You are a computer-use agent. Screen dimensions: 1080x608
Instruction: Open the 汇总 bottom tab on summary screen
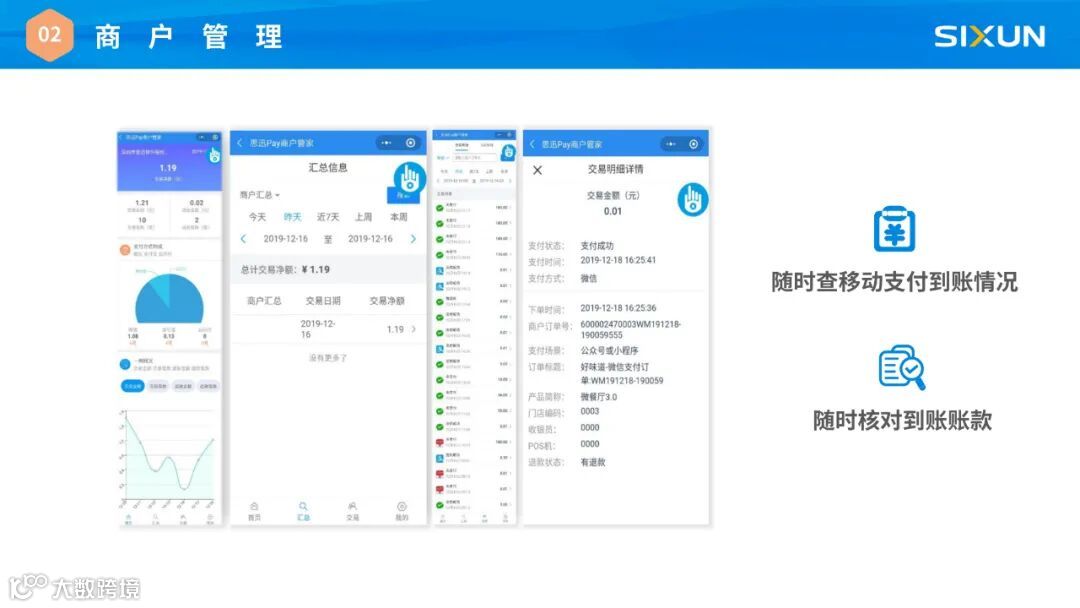(x=303, y=512)
